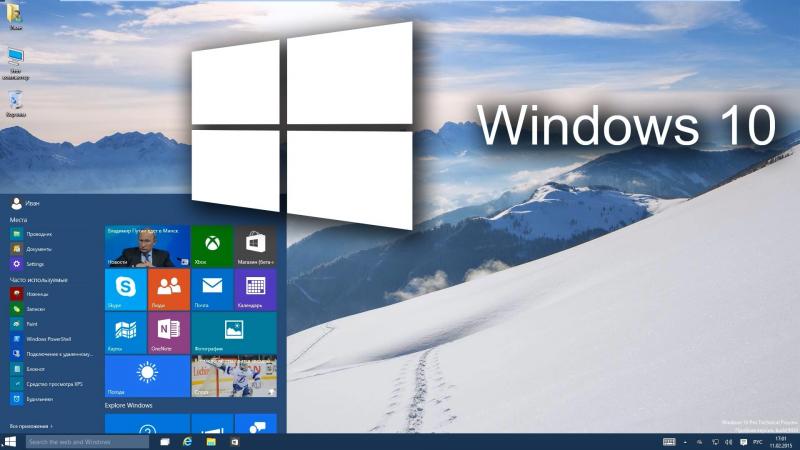
Task: Click the news tile with Putin photo
Action: [x=147, y=246]
